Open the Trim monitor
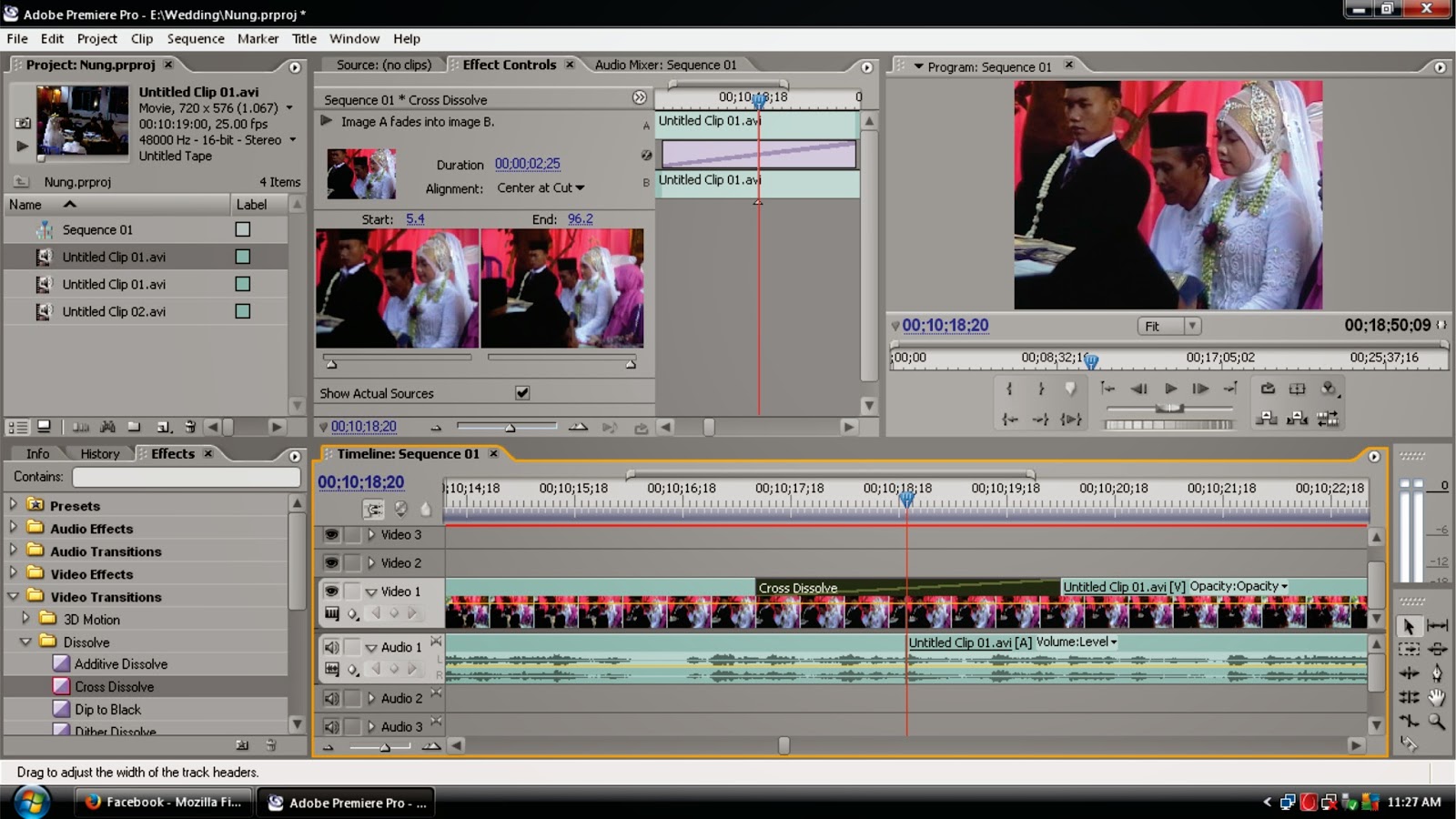 (1329, 419)
